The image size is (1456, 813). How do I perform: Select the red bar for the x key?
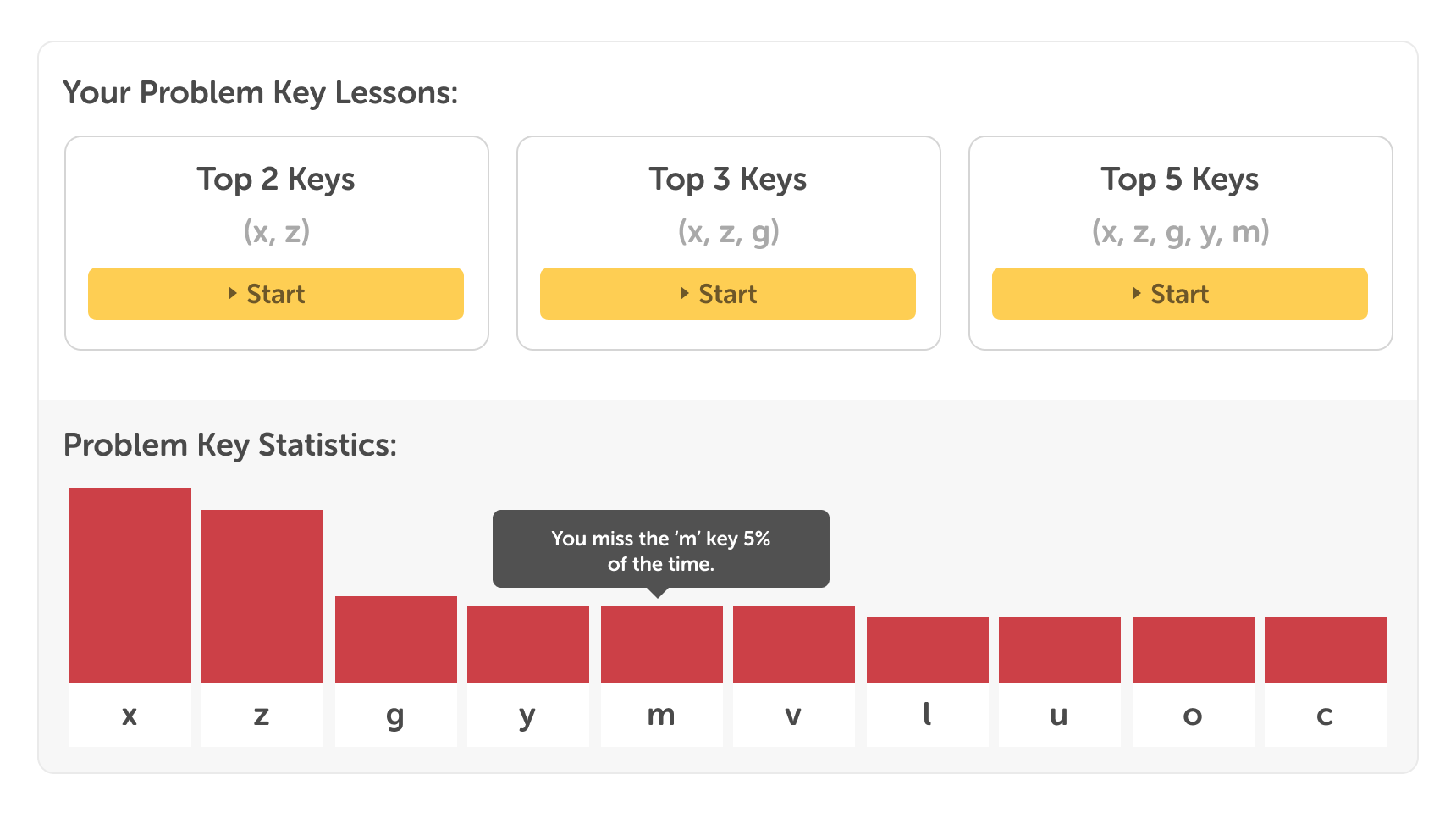[x=130, y=585]
